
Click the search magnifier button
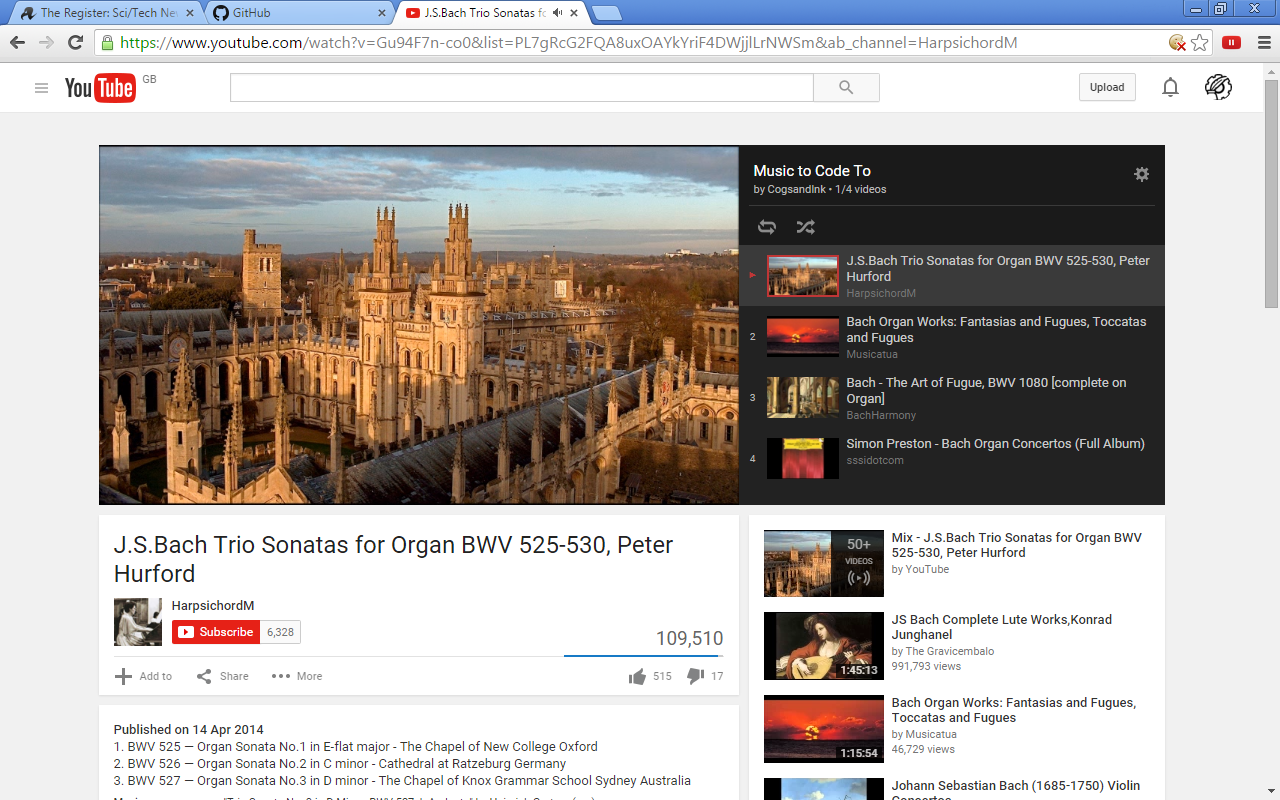click(x=846, y=88)
